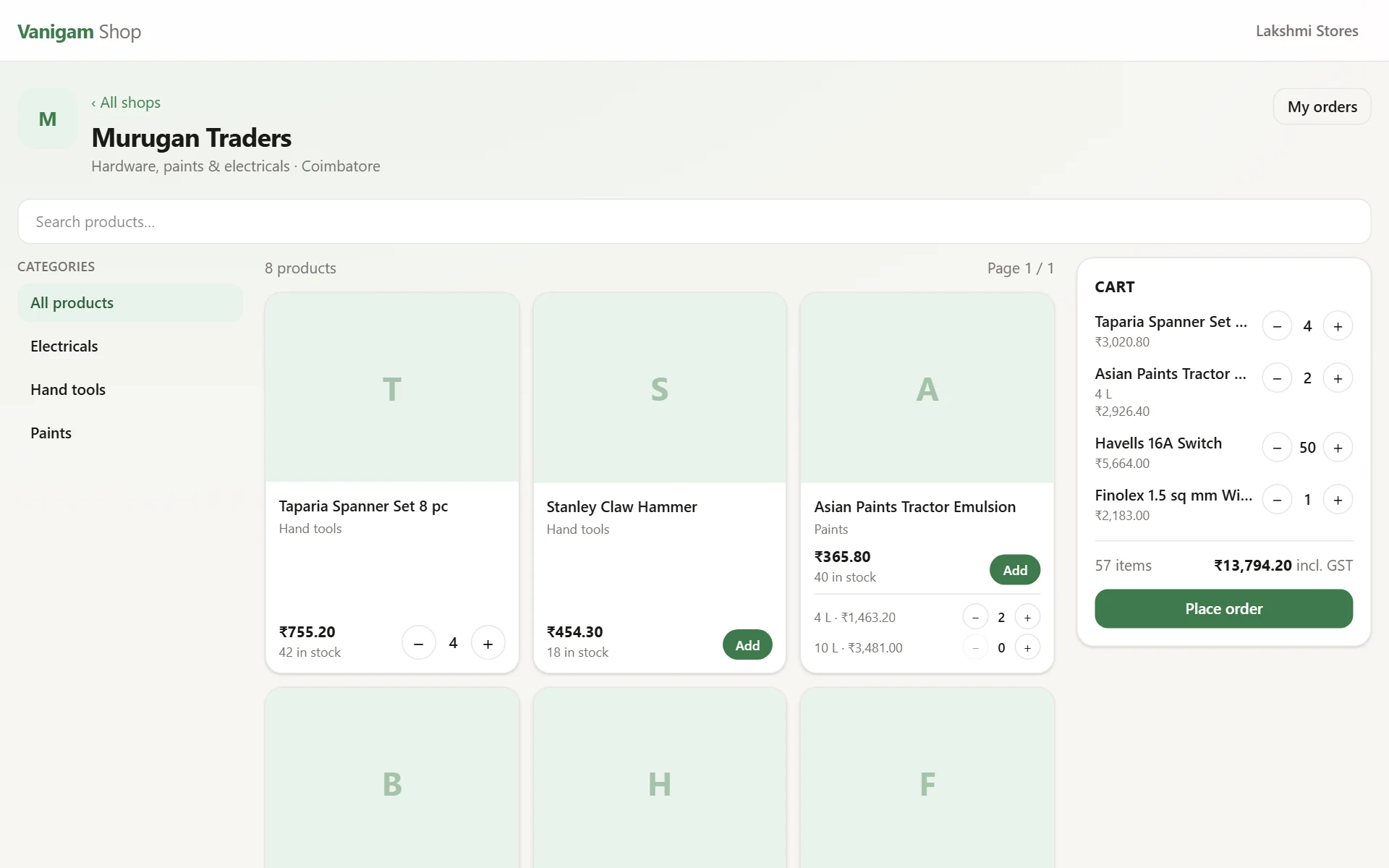The height and width of the screenshot is (868, 1389).
Task: Add one more on Taparia Spanner product card
Action: click(488, 643)
